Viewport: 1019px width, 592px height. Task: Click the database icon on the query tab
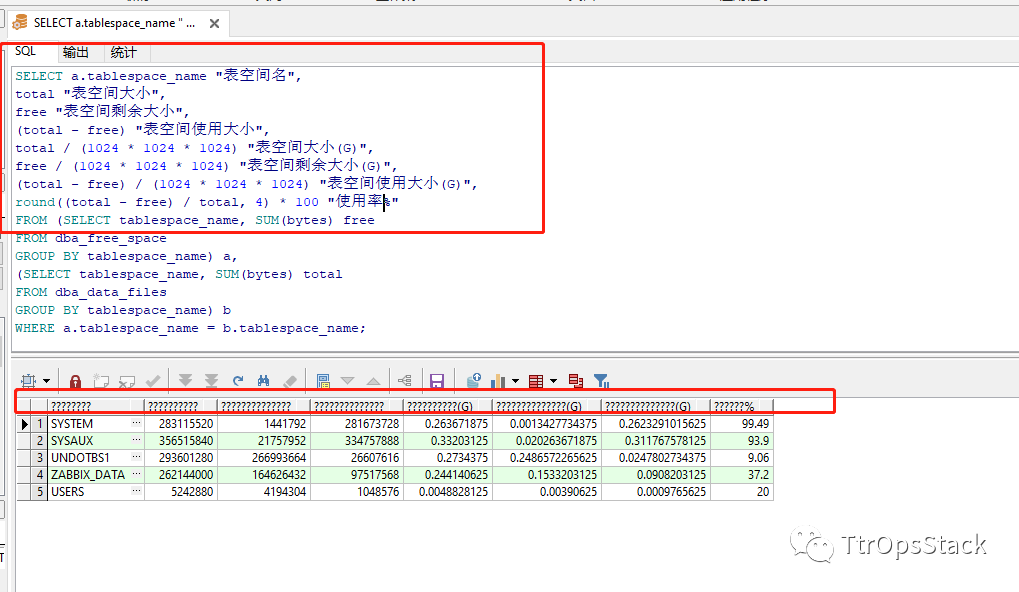click(x=20, y=23)
